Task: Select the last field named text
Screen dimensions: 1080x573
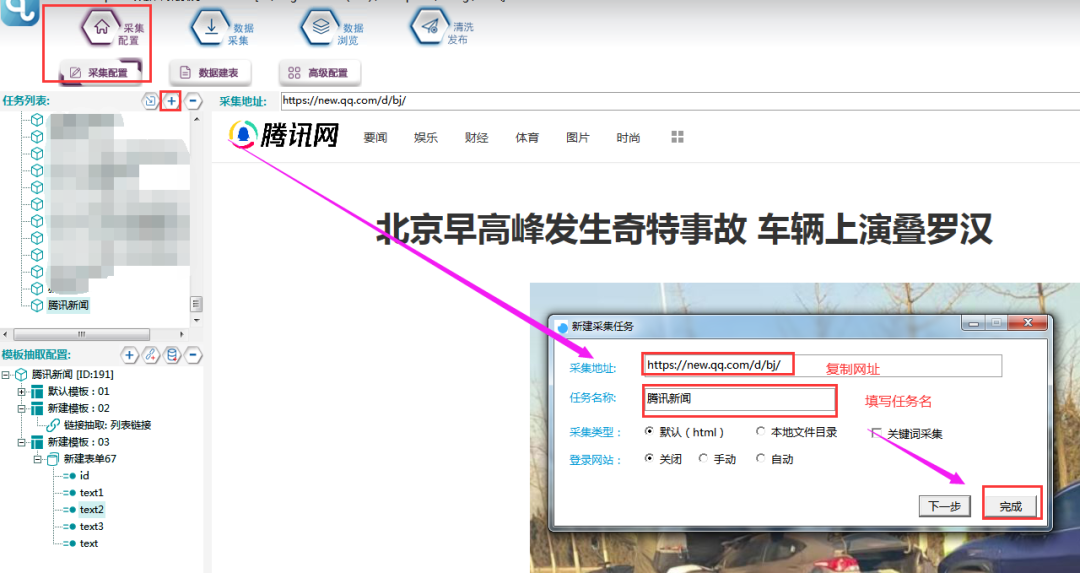Action: tap(88, 543)
